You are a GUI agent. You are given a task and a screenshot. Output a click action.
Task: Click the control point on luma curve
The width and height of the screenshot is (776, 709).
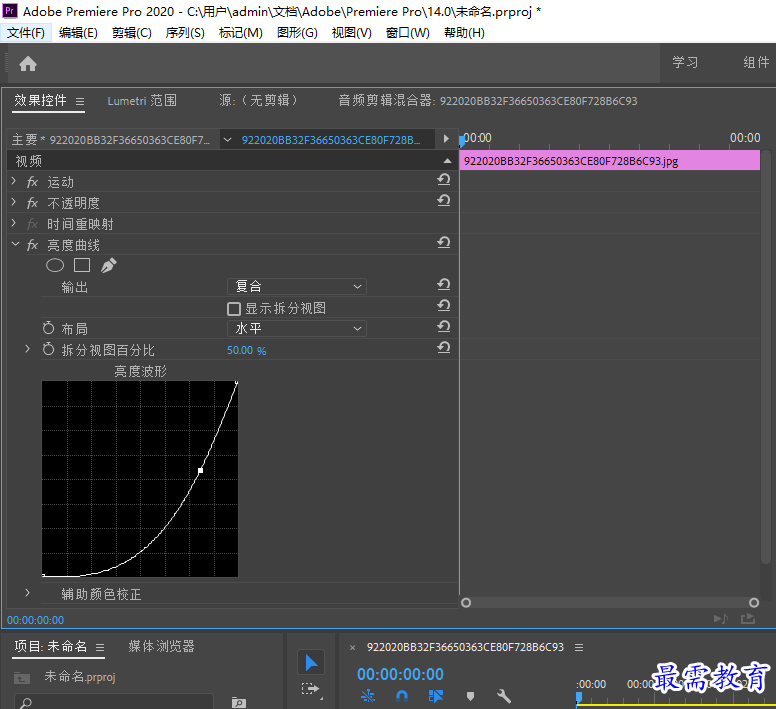(200, 471)
